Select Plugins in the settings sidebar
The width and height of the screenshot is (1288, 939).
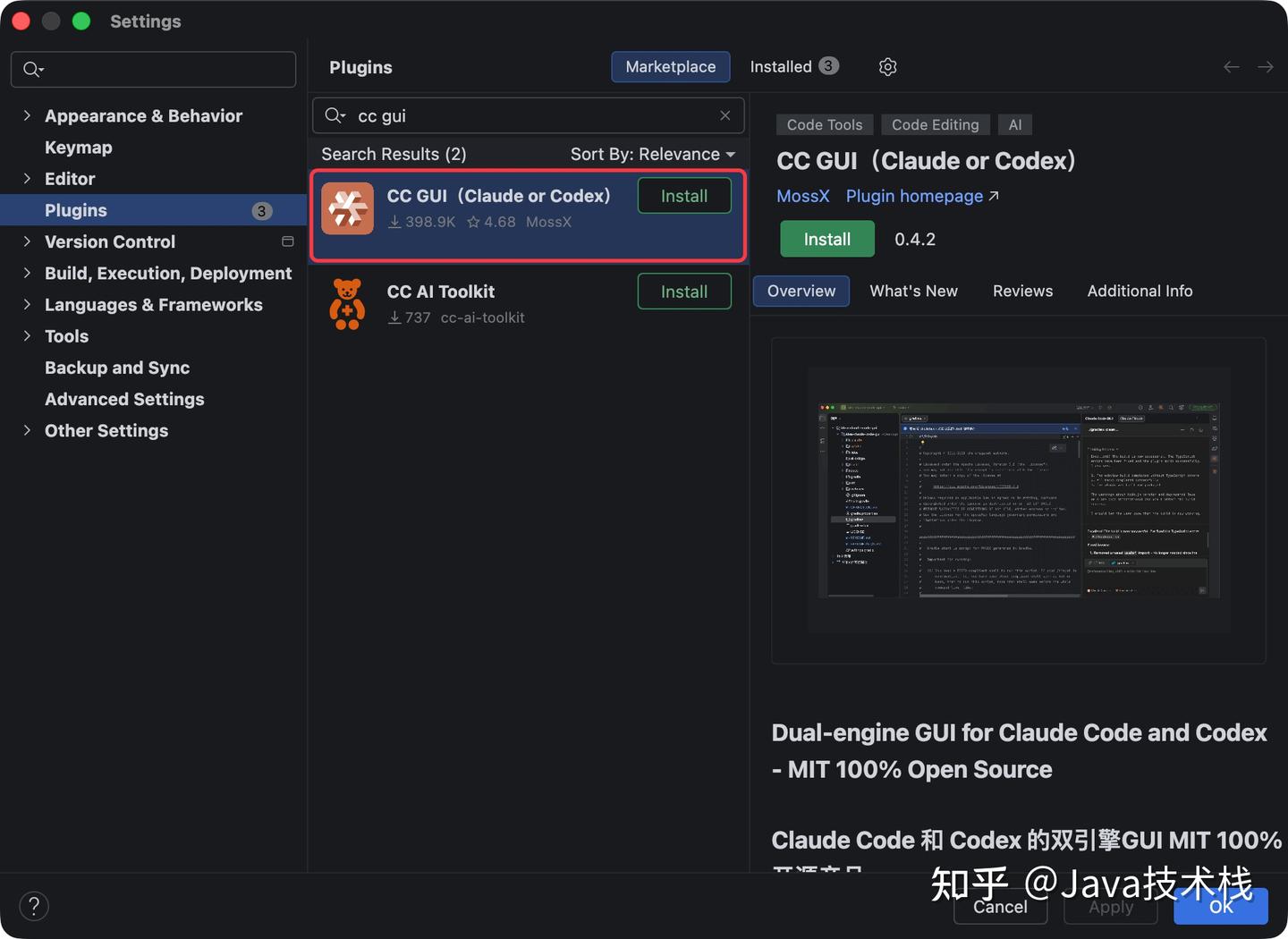pyautogui.click(x=153, y=210)
